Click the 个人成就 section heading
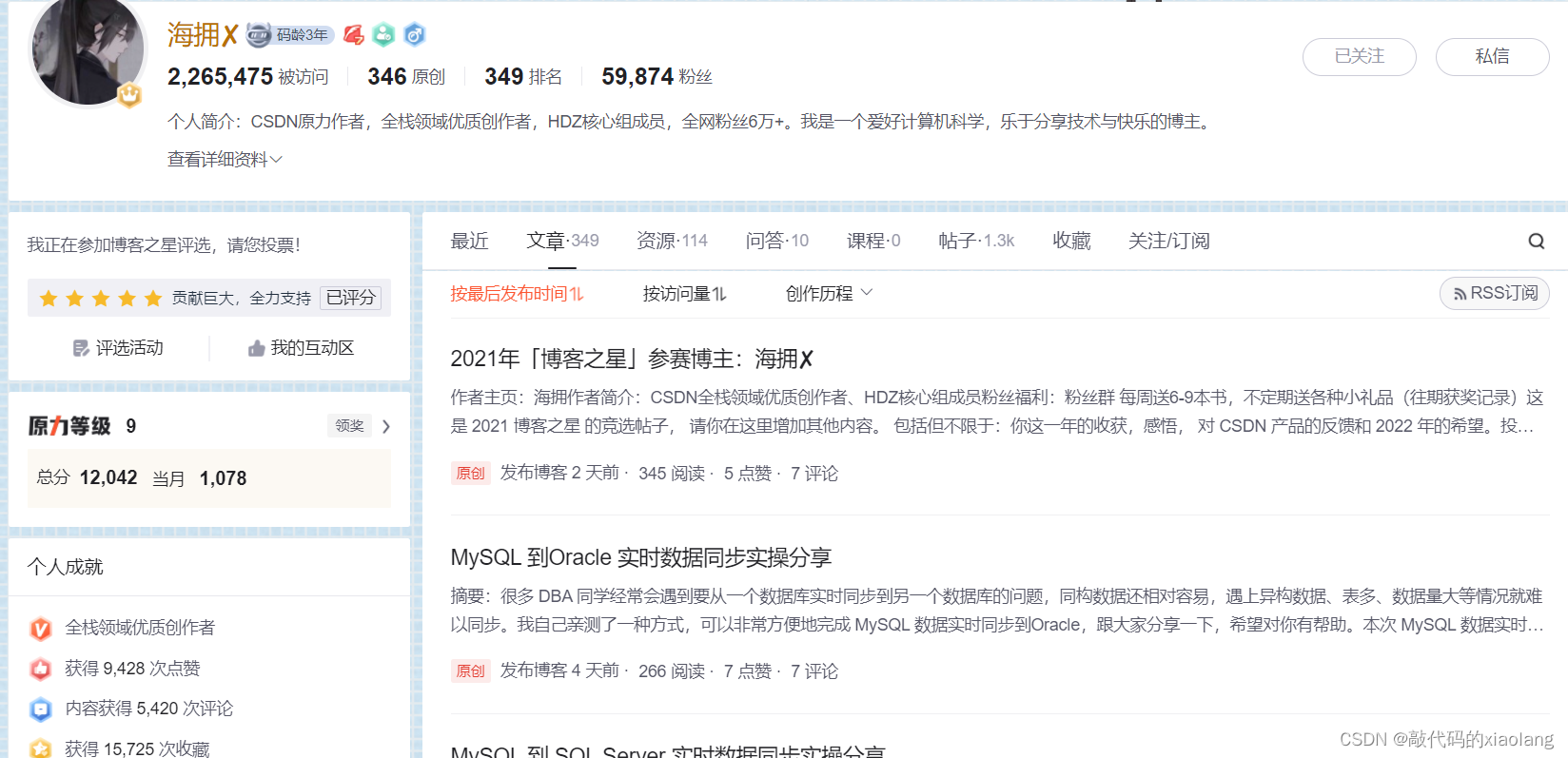Screen dimensions: 1568x758 pyautogui.click(x=65, y=567)
